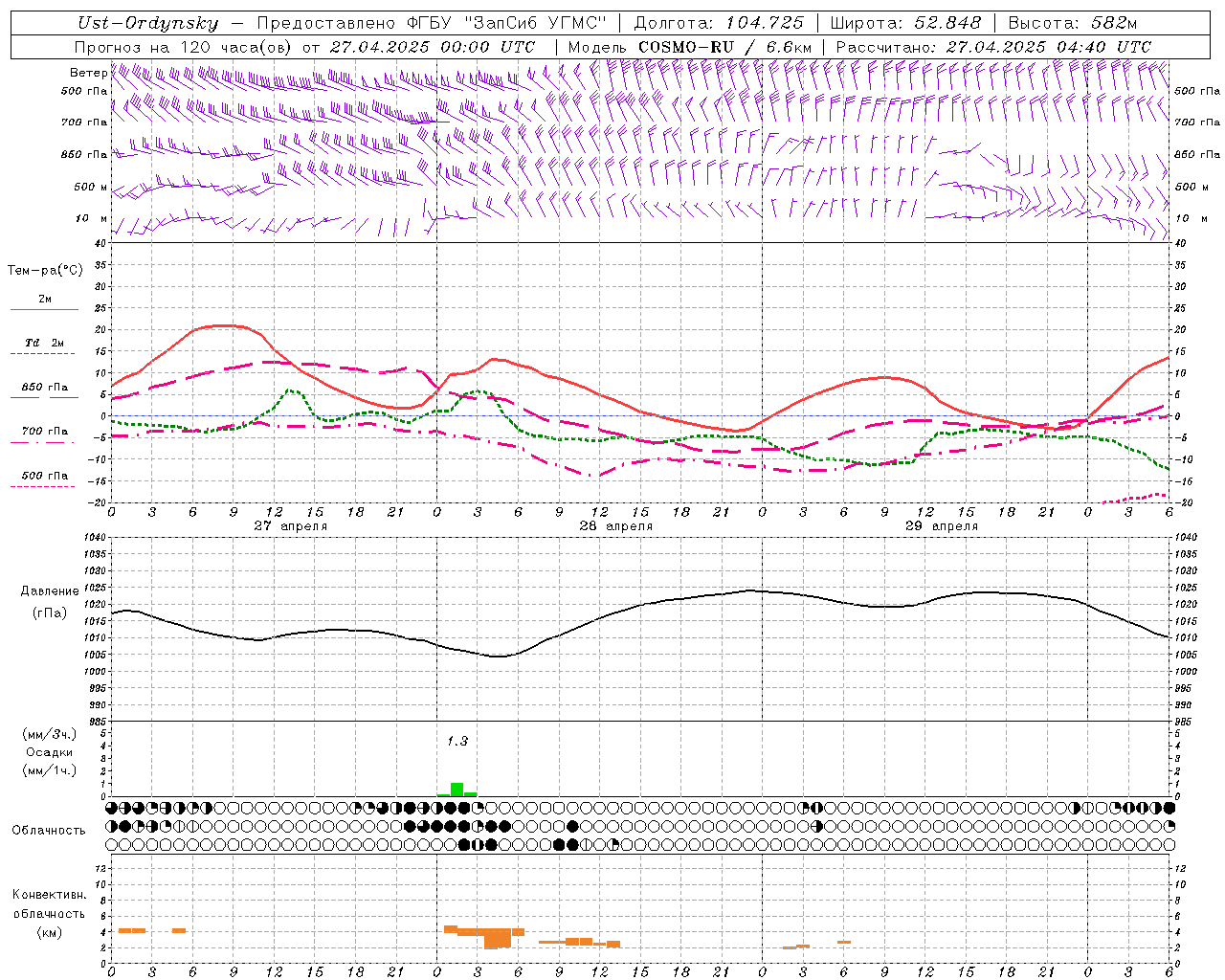The height and width of the screenshot is (980, 1225).
Task: Click the 'Td 2м' dew point legend entry
Action: coord(44,343)
